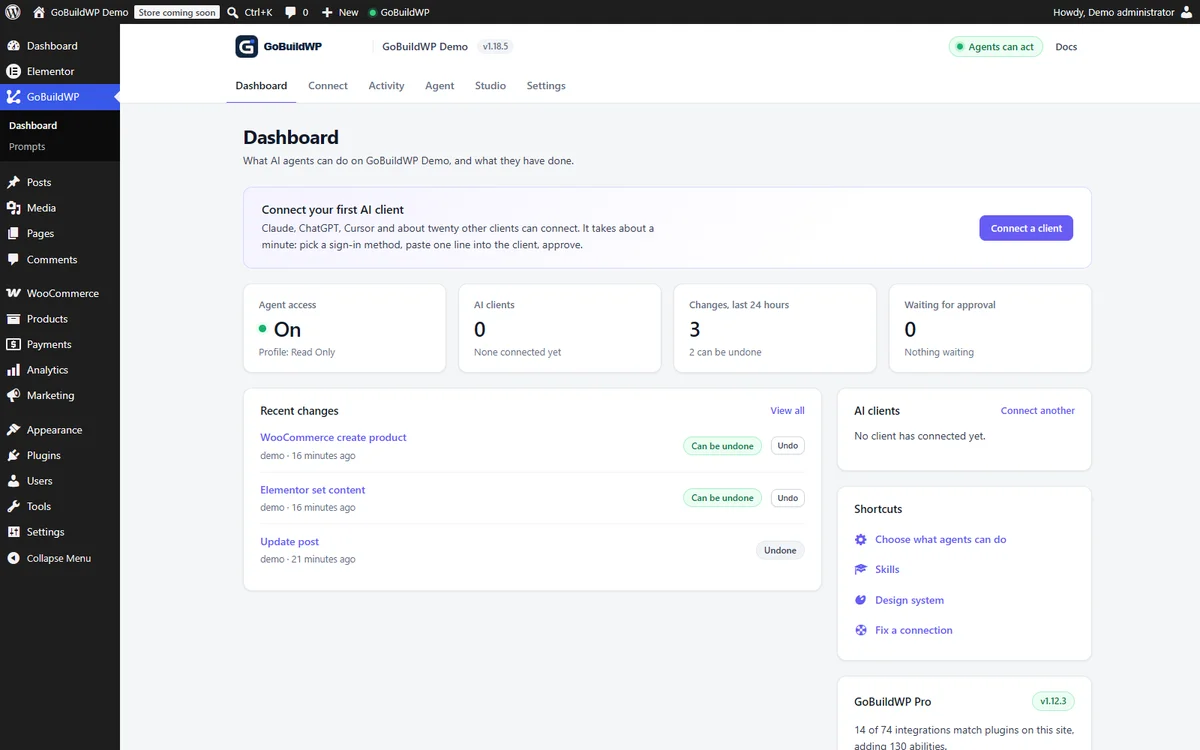
Task: Switch to the Studio tab
Action: (490, 86)
